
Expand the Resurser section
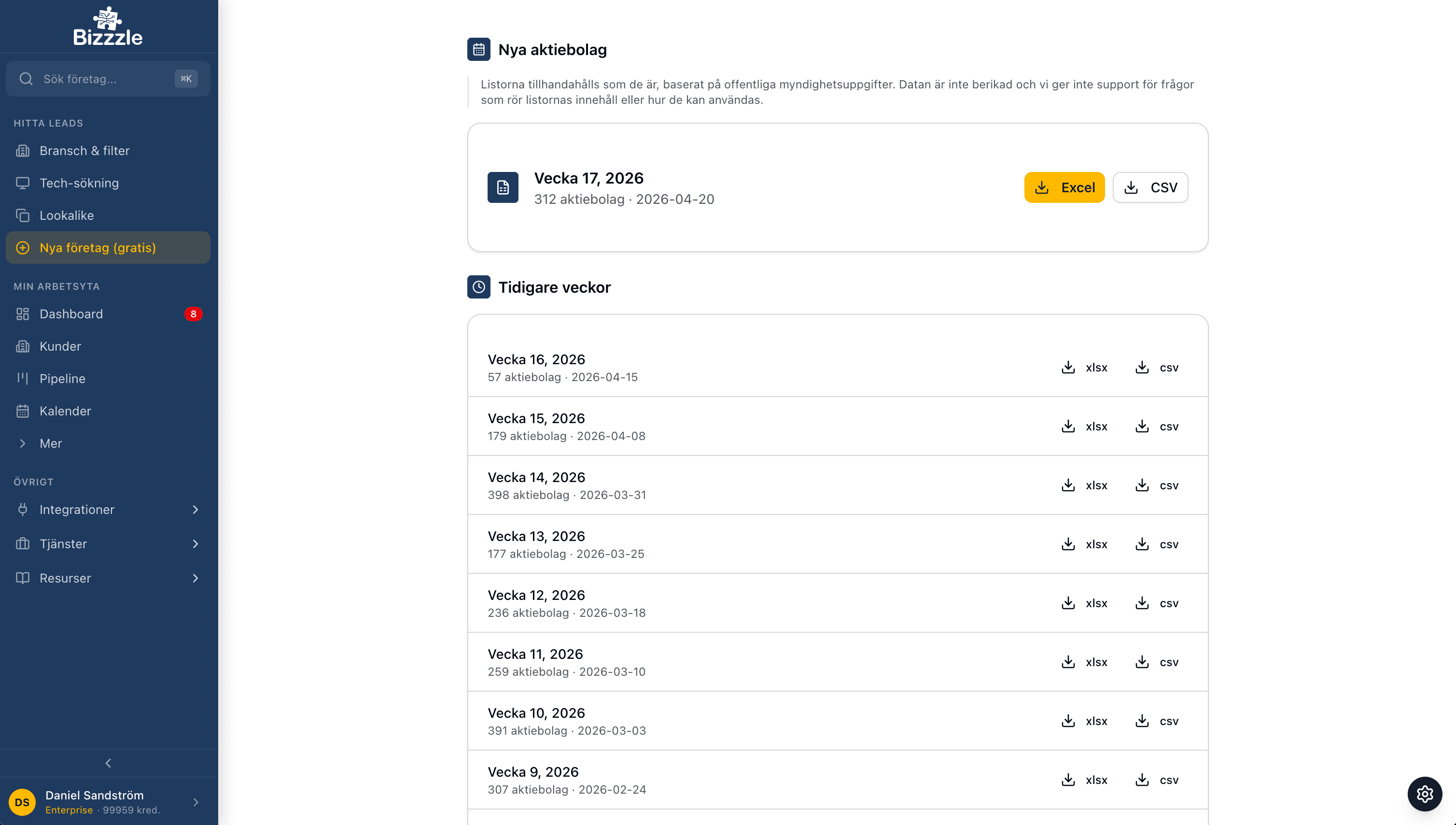coord(108,578)
